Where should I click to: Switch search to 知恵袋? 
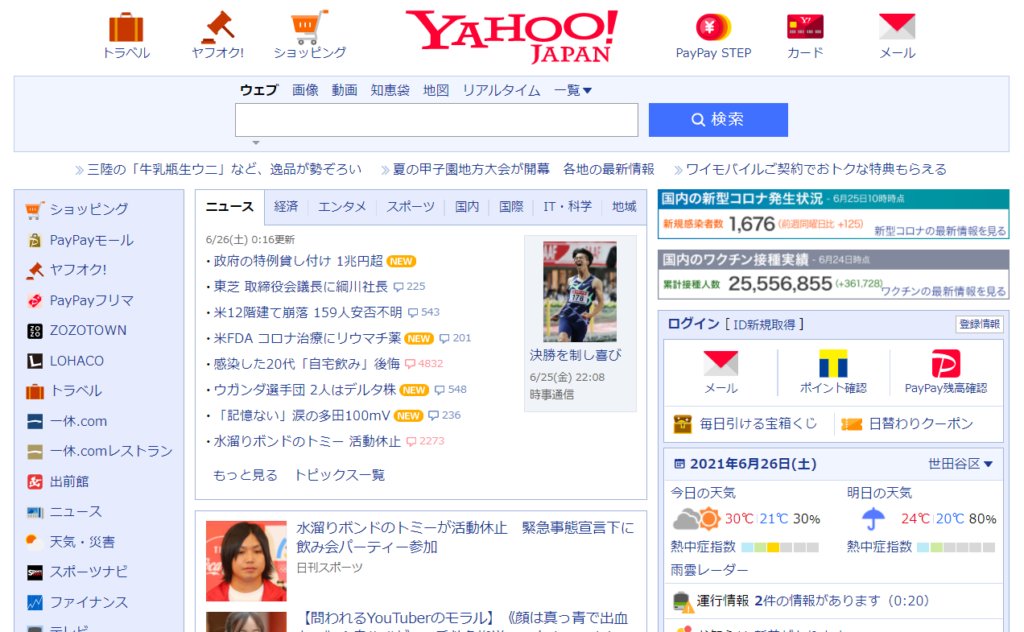(x=390, y=90)
